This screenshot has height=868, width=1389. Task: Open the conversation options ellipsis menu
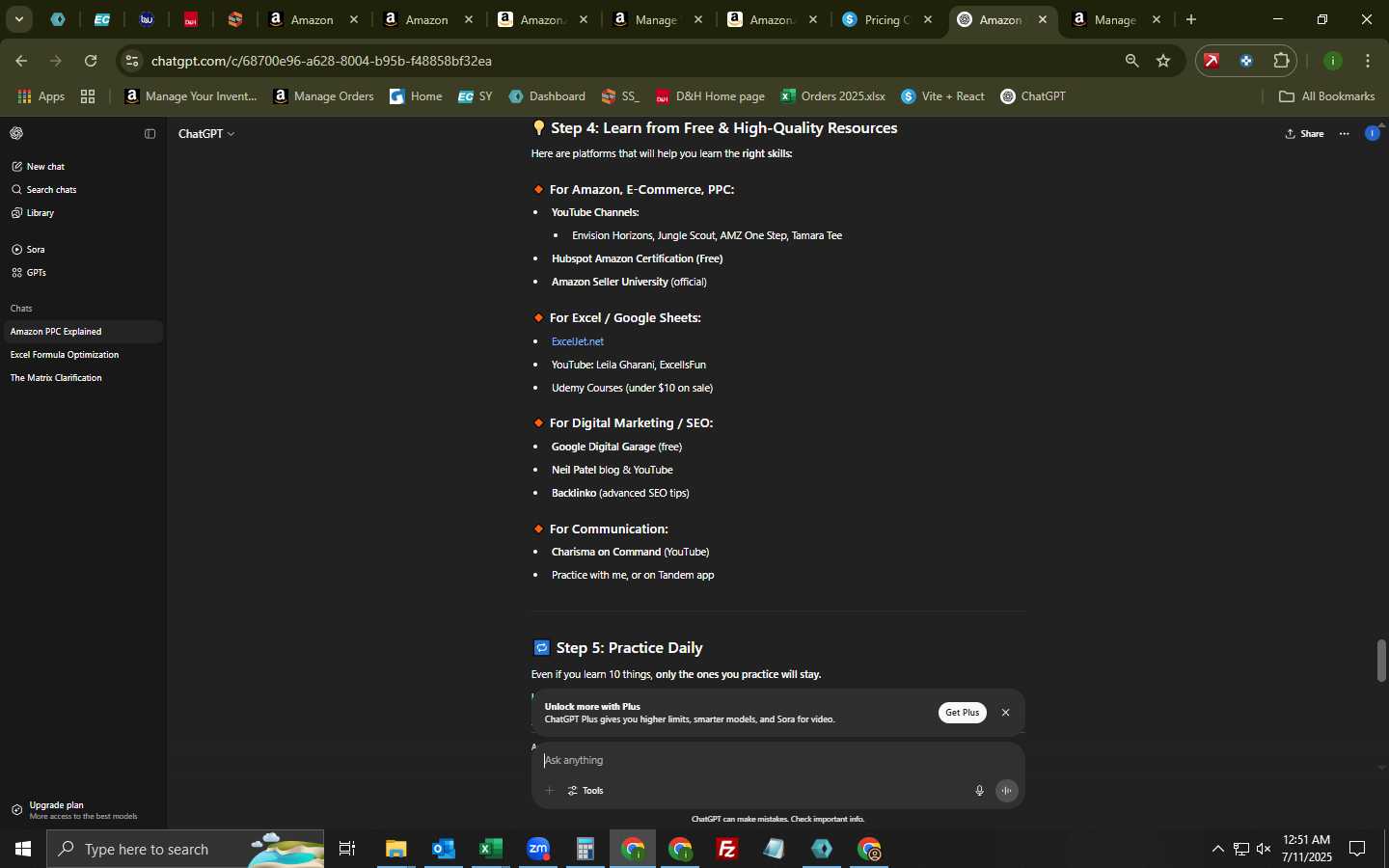pyautogui.click(x=1344, y=134)
